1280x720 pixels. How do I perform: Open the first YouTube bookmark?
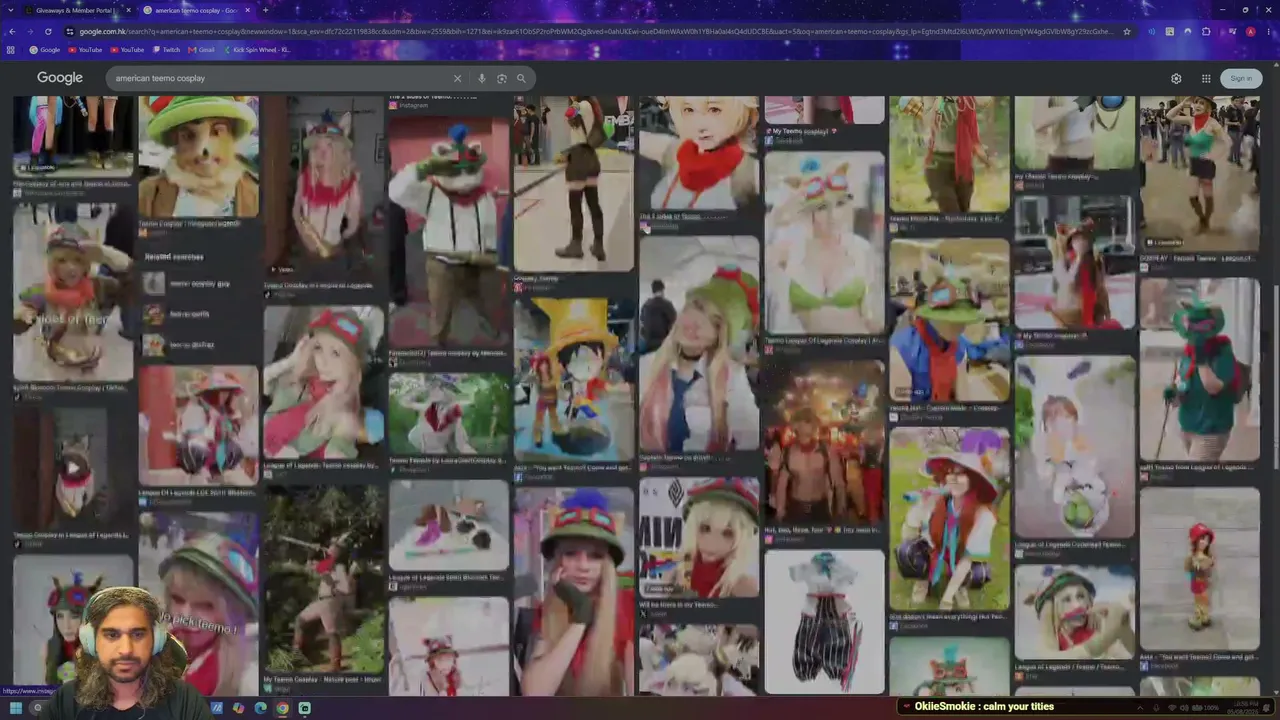click(x=85, y=50)
